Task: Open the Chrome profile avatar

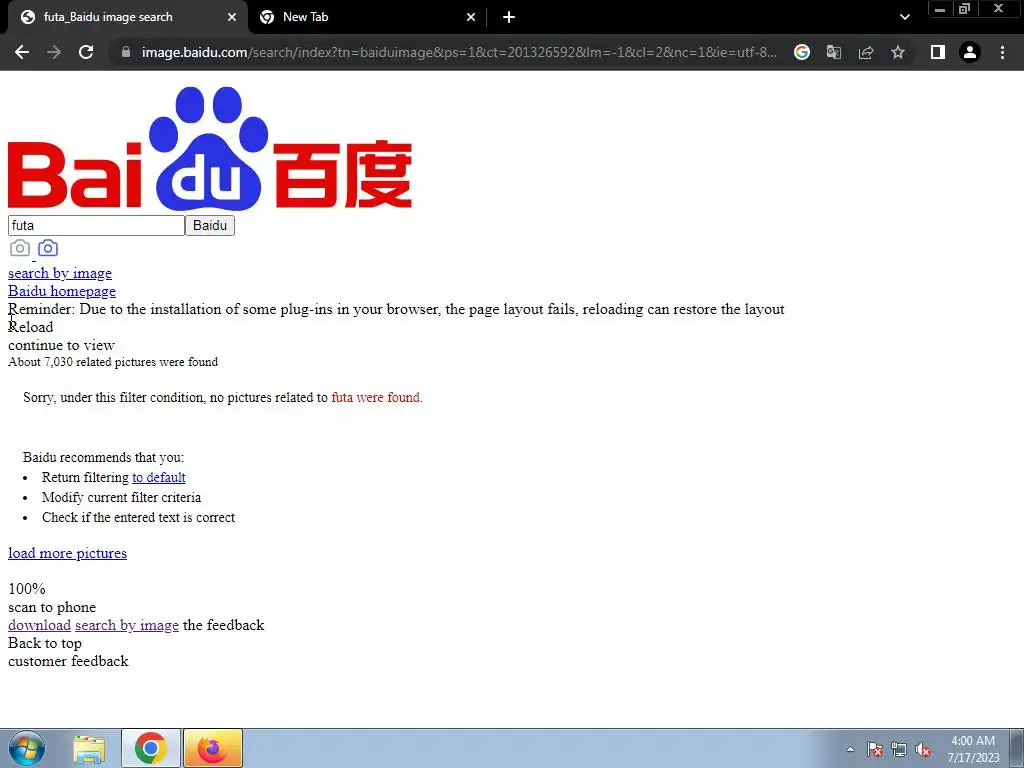Action: point(970,52)
